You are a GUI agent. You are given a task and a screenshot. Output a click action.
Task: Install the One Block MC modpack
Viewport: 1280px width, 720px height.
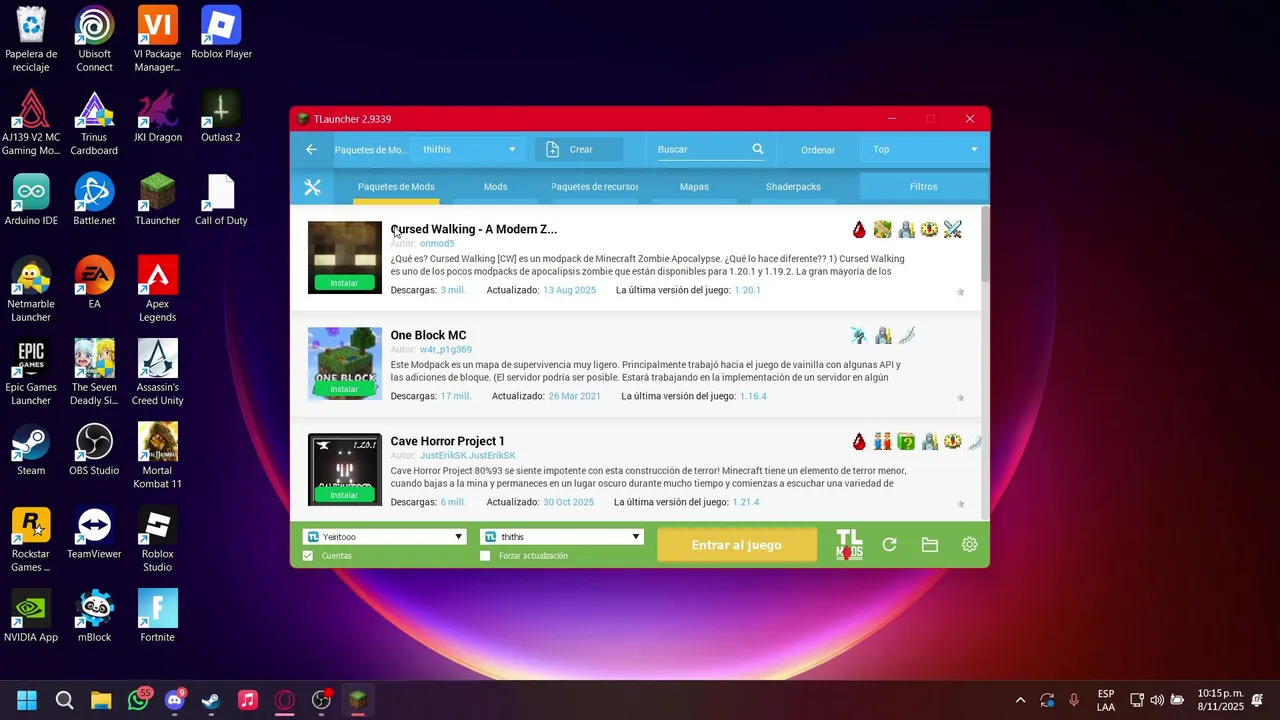click(344, 389)
